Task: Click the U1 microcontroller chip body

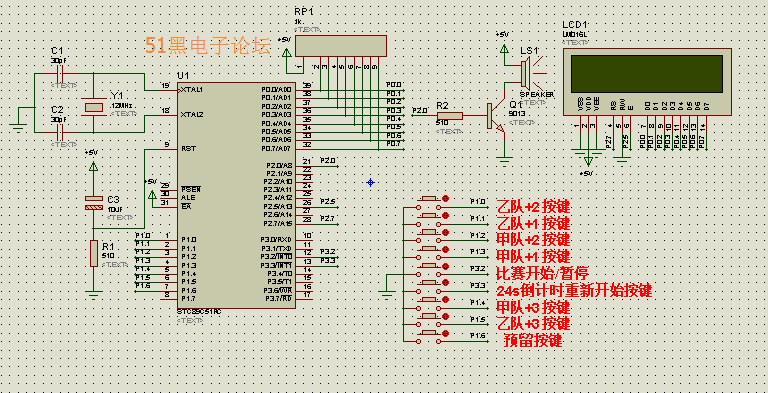Action: (237, 195)
